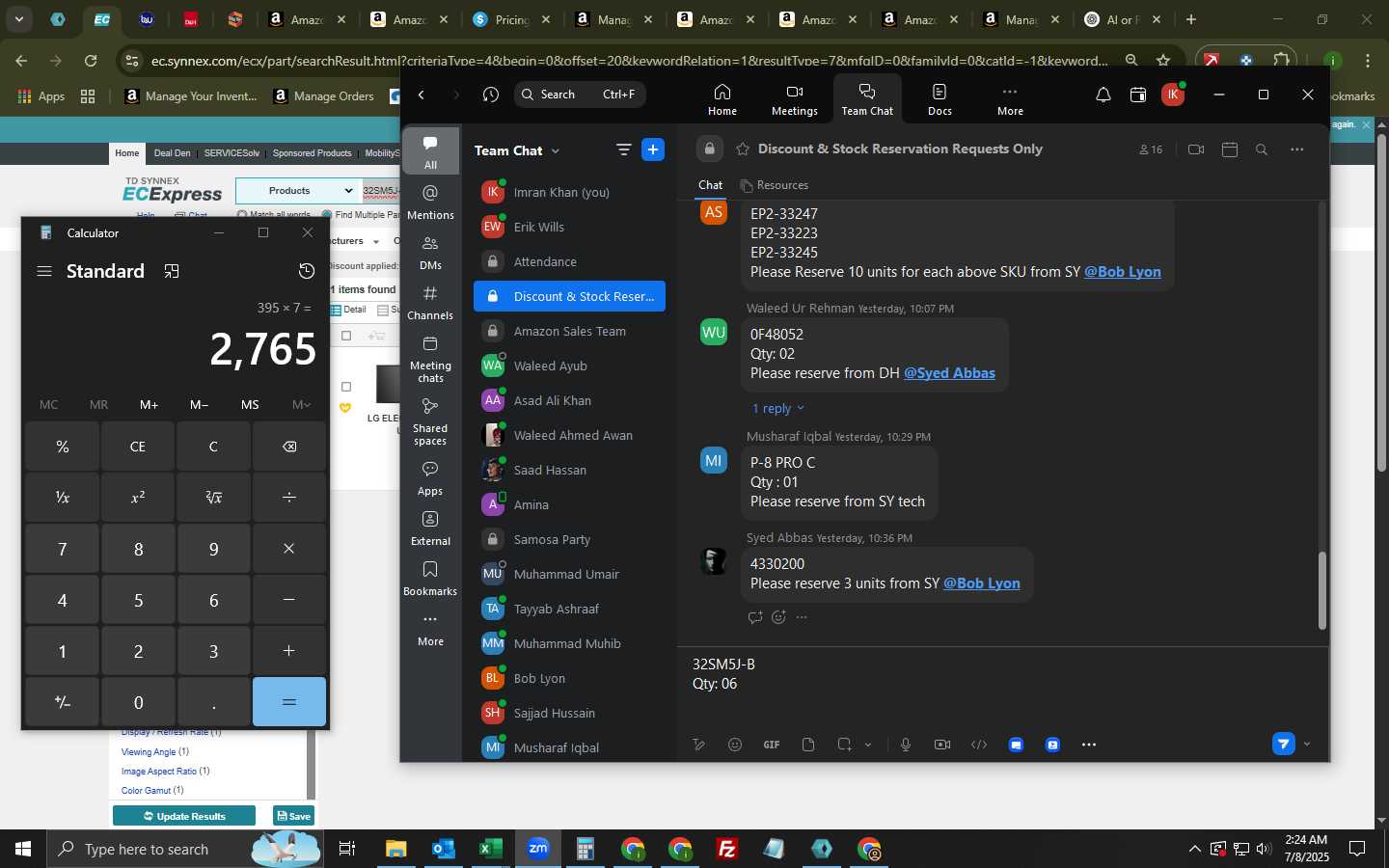This screenshot has width=1389, height=868.
Task: Open chat with Erik Wills
Action: 569,227
